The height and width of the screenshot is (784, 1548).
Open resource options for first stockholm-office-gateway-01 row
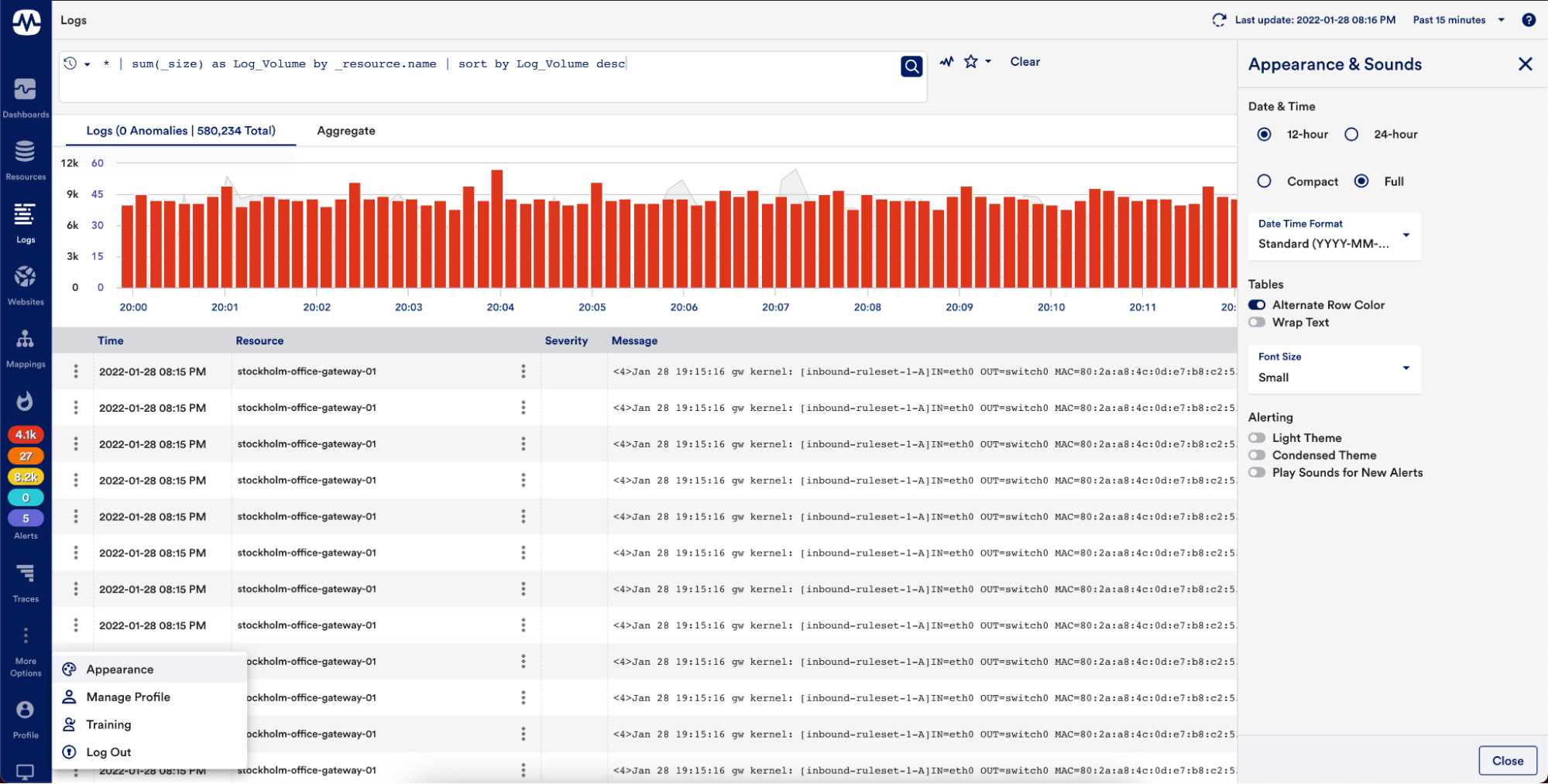(x=523, y=371)
